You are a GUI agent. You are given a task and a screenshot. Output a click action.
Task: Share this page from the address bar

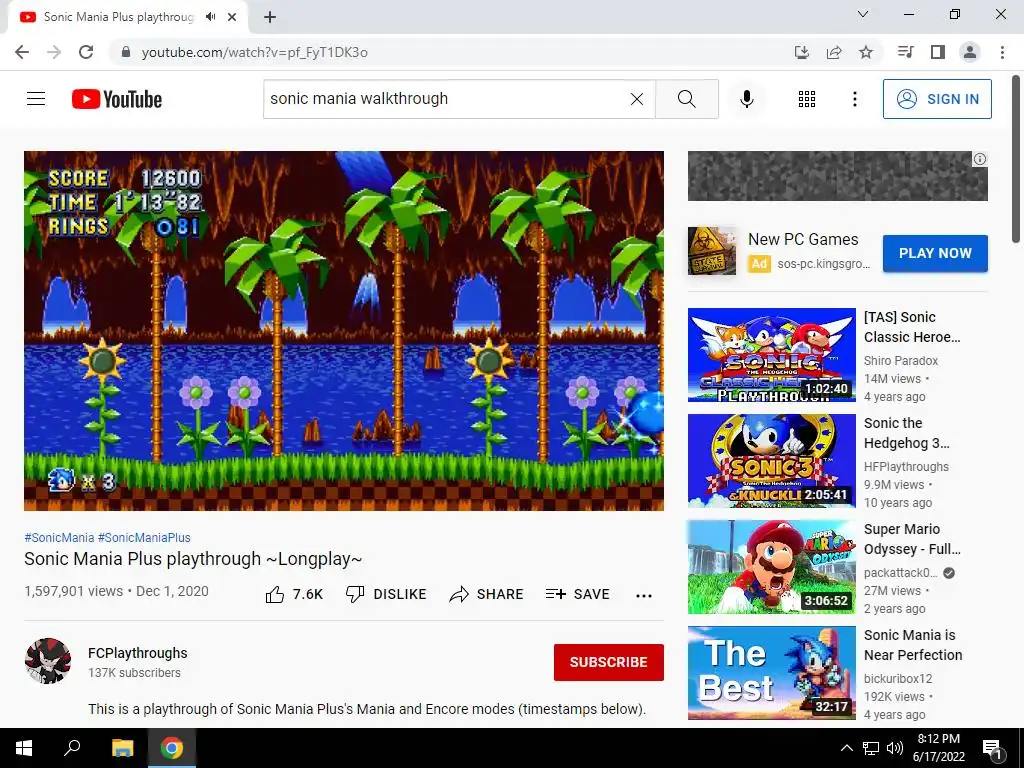[834, 52]
